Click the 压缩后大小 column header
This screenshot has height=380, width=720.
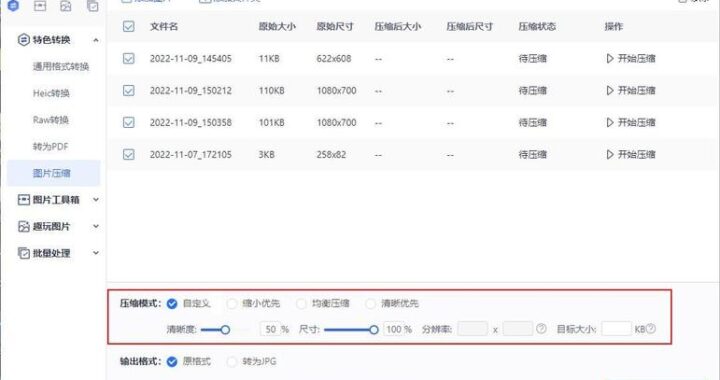tap(398, 27)
